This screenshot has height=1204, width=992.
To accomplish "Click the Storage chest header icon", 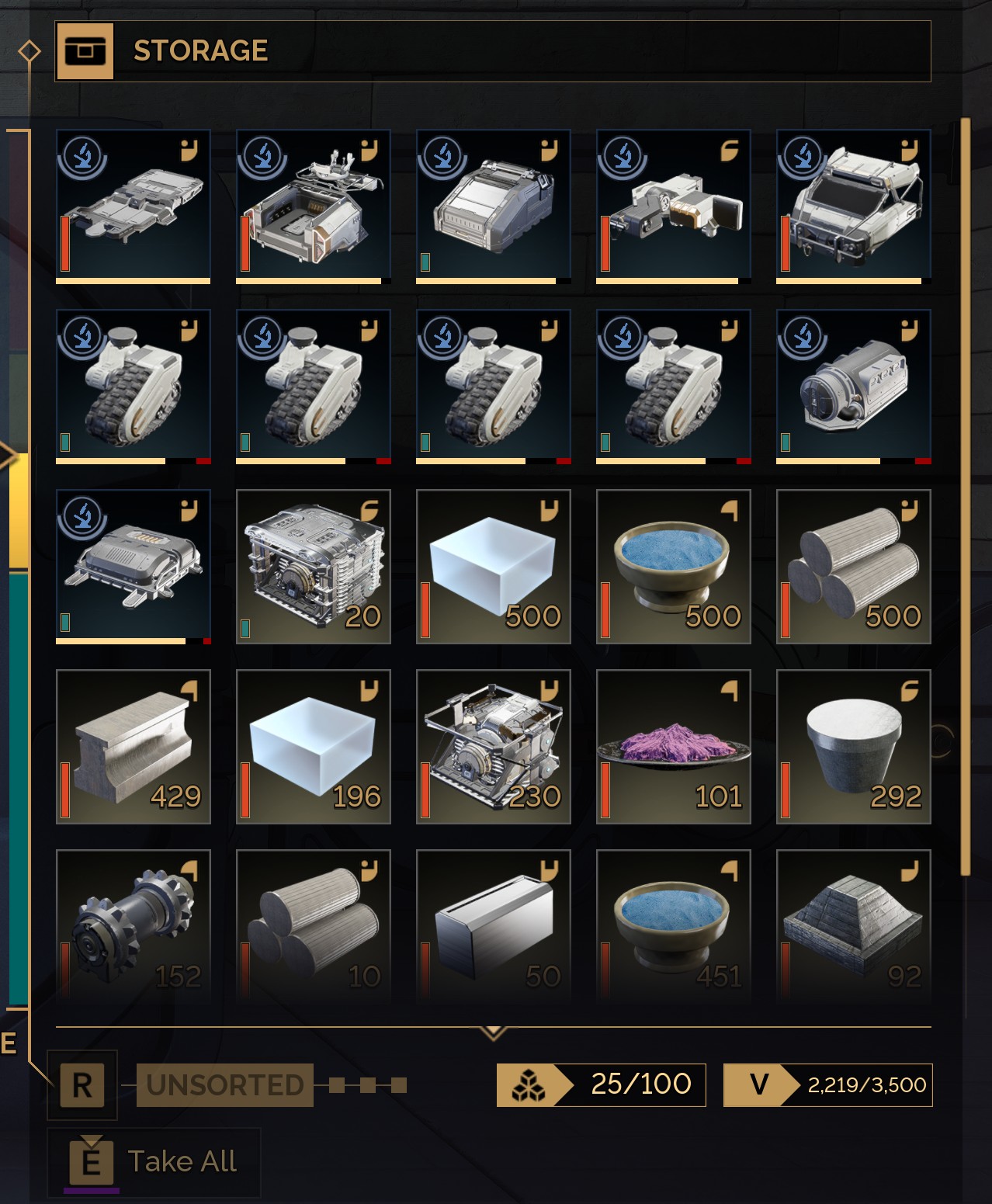I will click(85, 51).
